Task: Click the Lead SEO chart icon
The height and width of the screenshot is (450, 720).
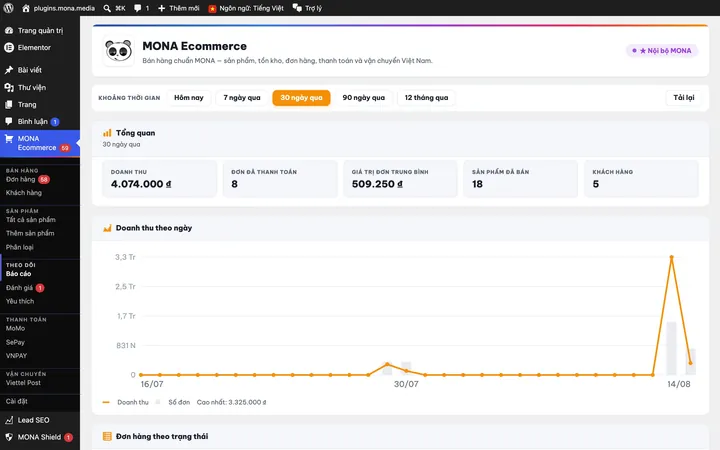Action: (x=9, y=420)
